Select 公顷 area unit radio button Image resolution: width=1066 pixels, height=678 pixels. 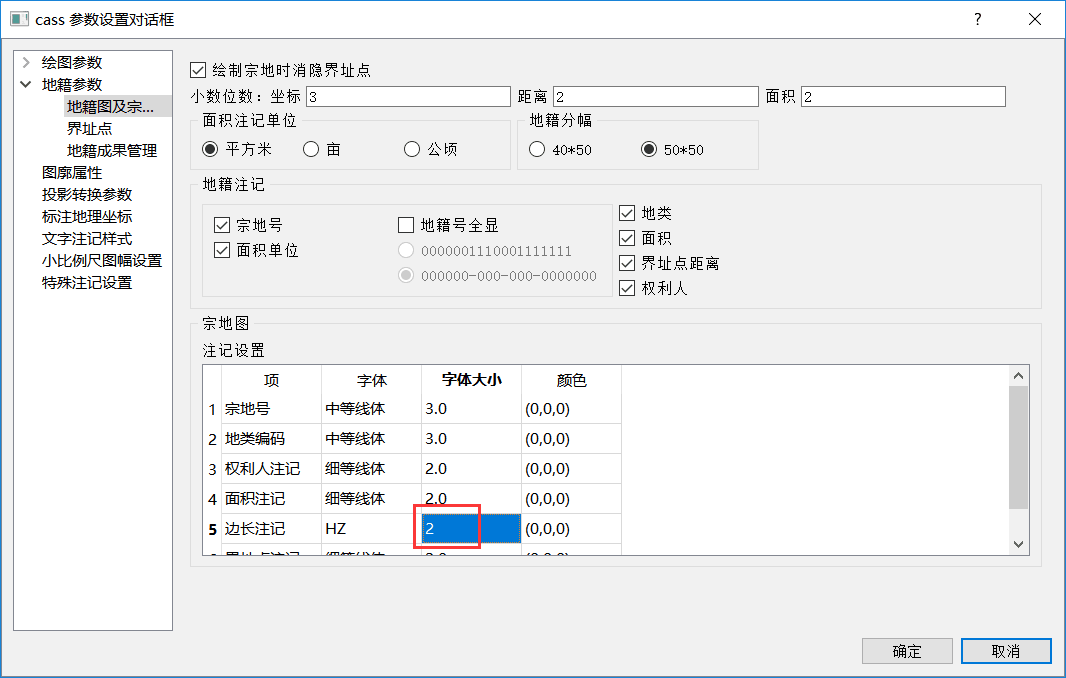[411, 149]
